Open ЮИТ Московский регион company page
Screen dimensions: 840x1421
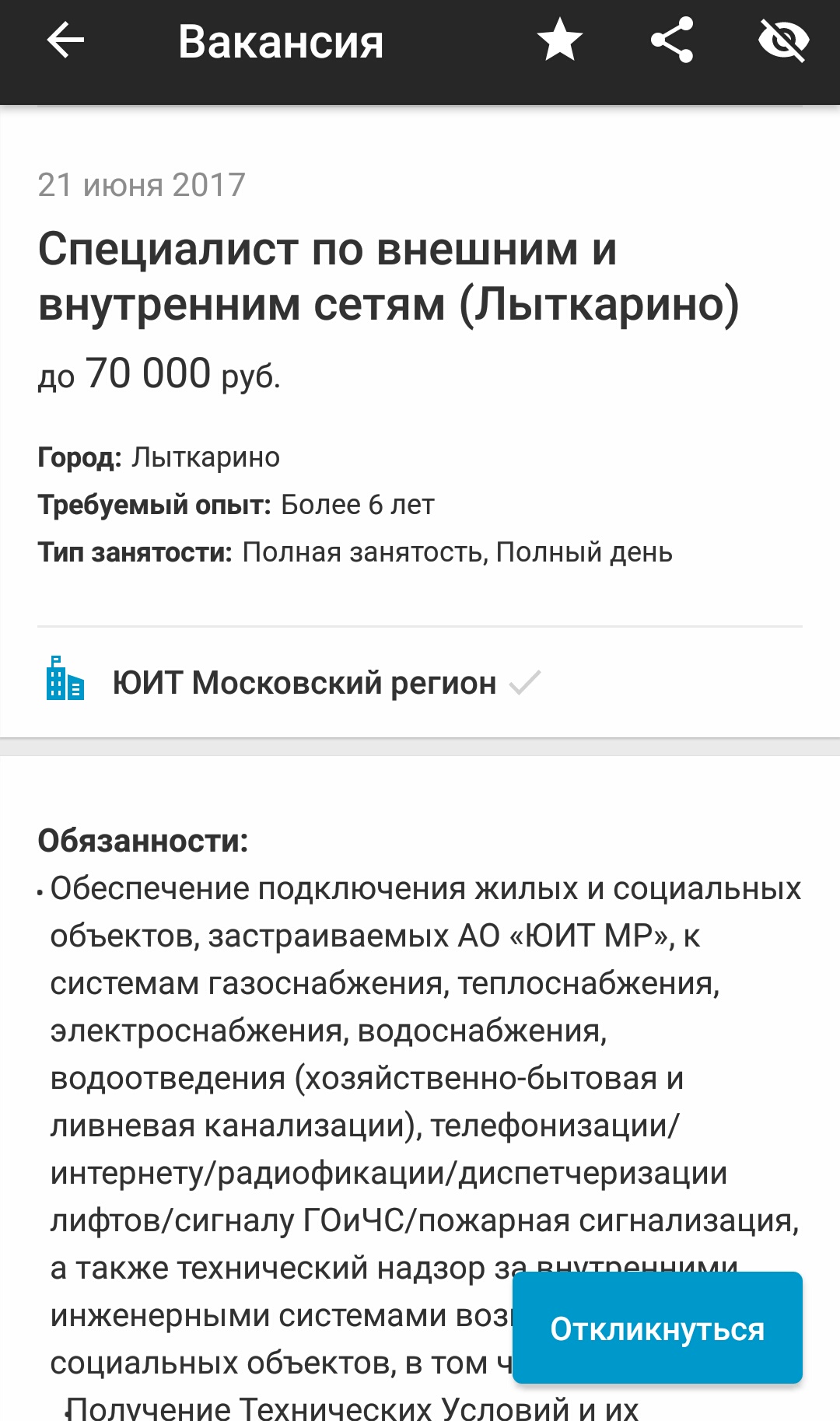pyautogui.click(x=304, y=683)
